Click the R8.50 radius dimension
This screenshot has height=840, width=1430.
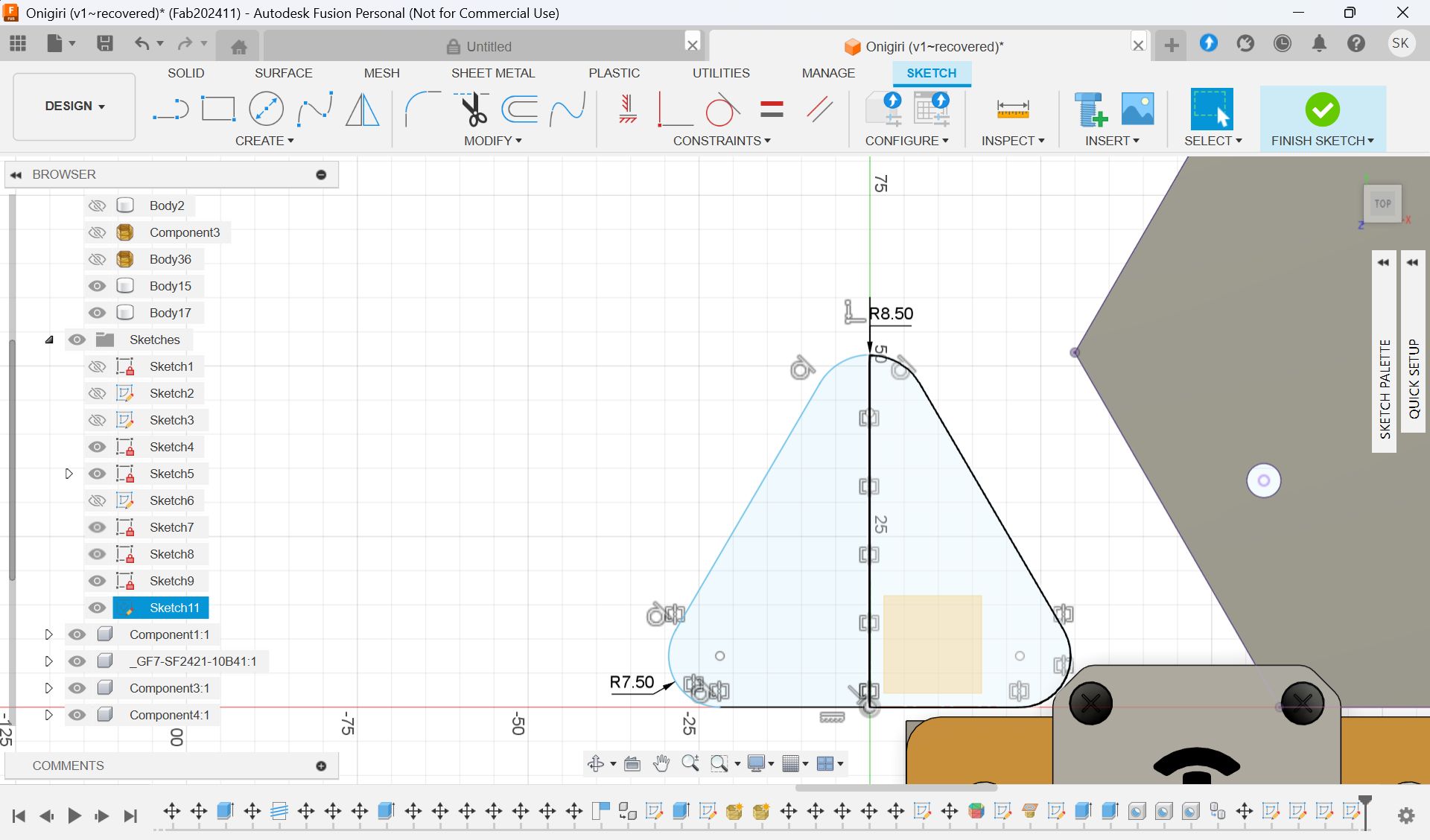point(891,314)
